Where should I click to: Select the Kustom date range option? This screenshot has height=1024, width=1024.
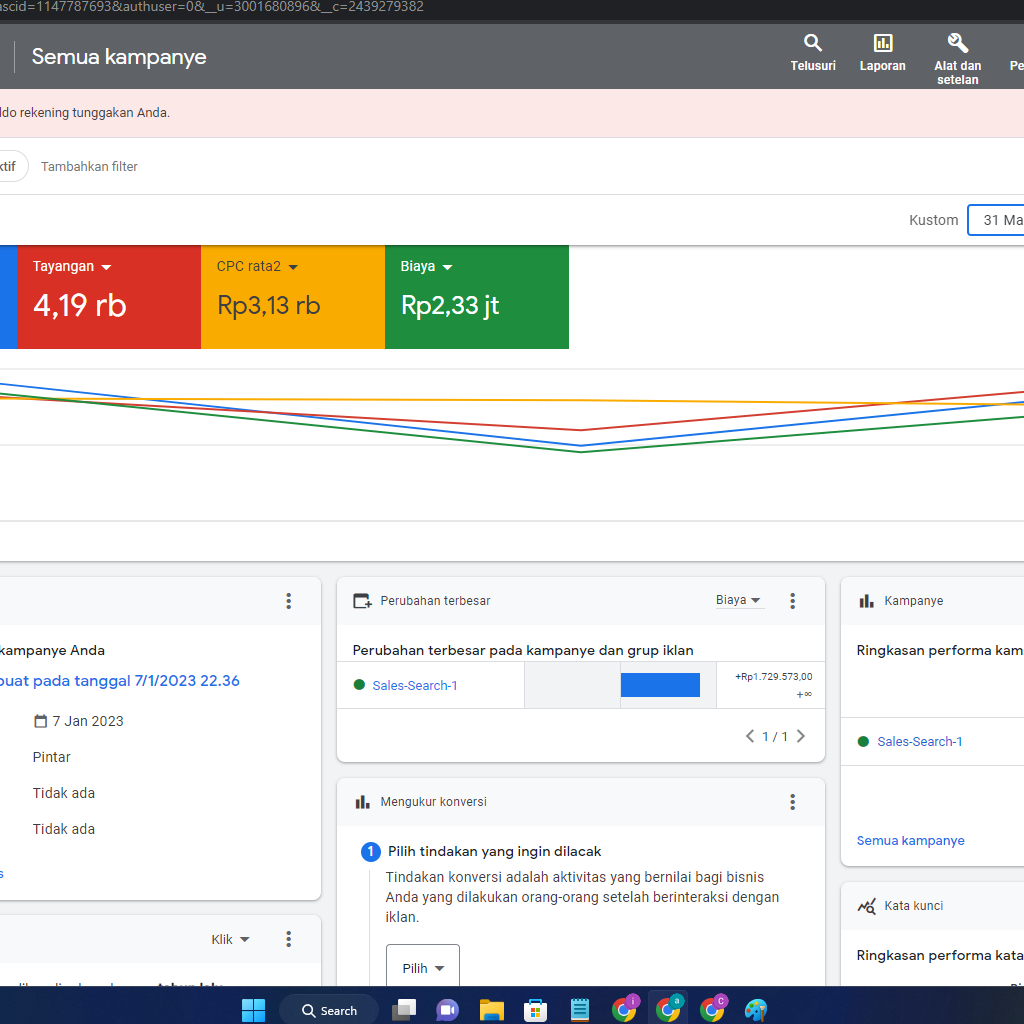[x=932, y=219]
